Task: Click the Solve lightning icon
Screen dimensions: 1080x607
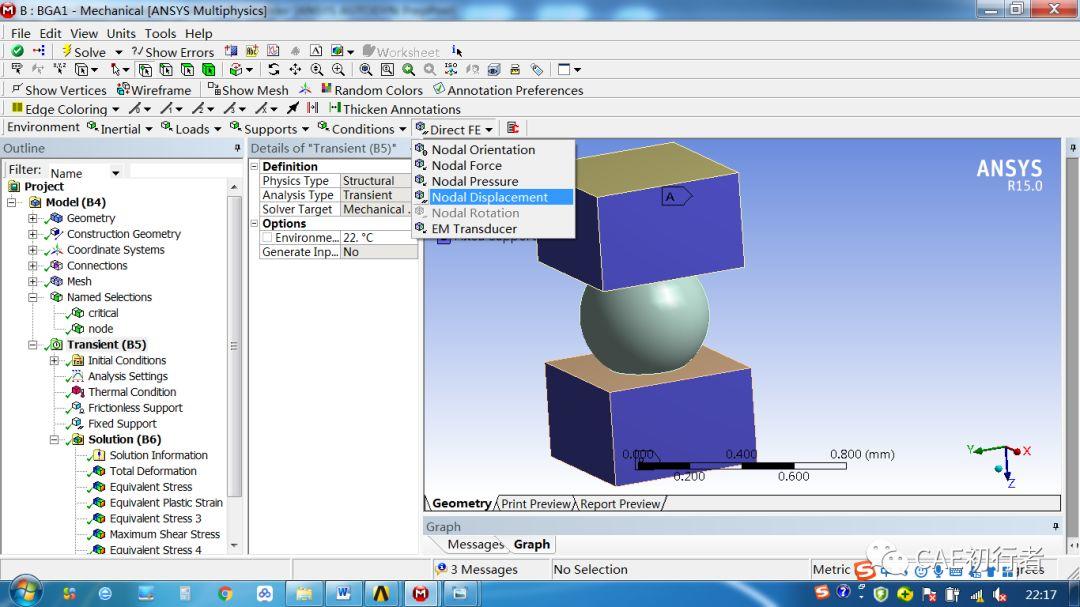Action: 67,52
